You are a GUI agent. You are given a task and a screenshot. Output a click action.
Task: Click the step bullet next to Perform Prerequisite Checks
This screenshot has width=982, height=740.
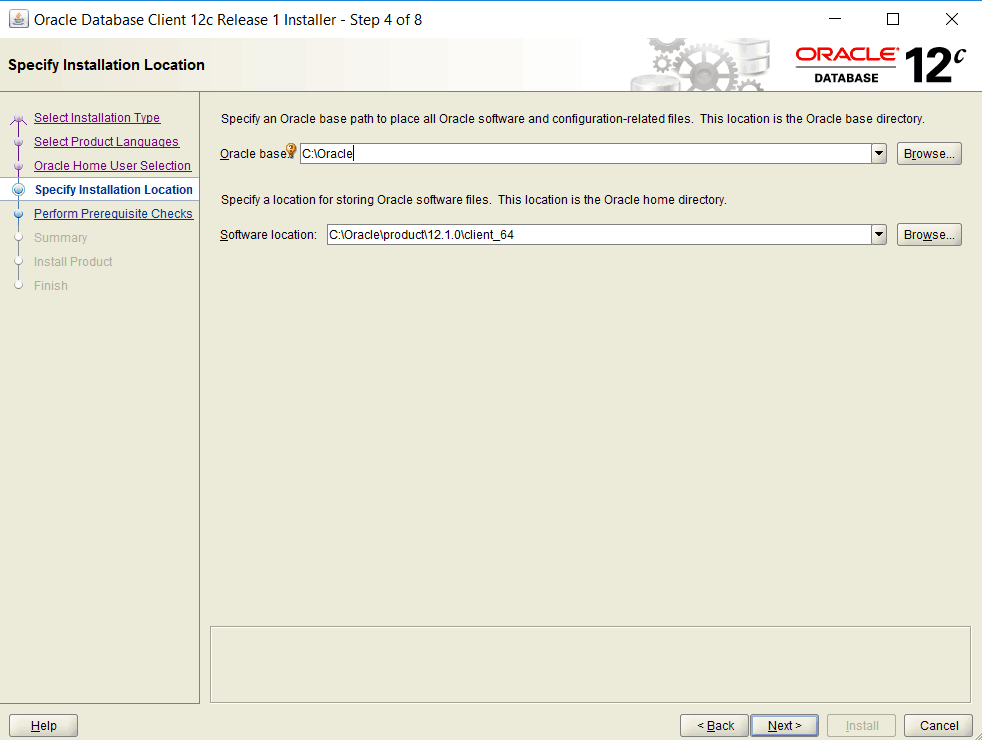click(x=19, y=213)
